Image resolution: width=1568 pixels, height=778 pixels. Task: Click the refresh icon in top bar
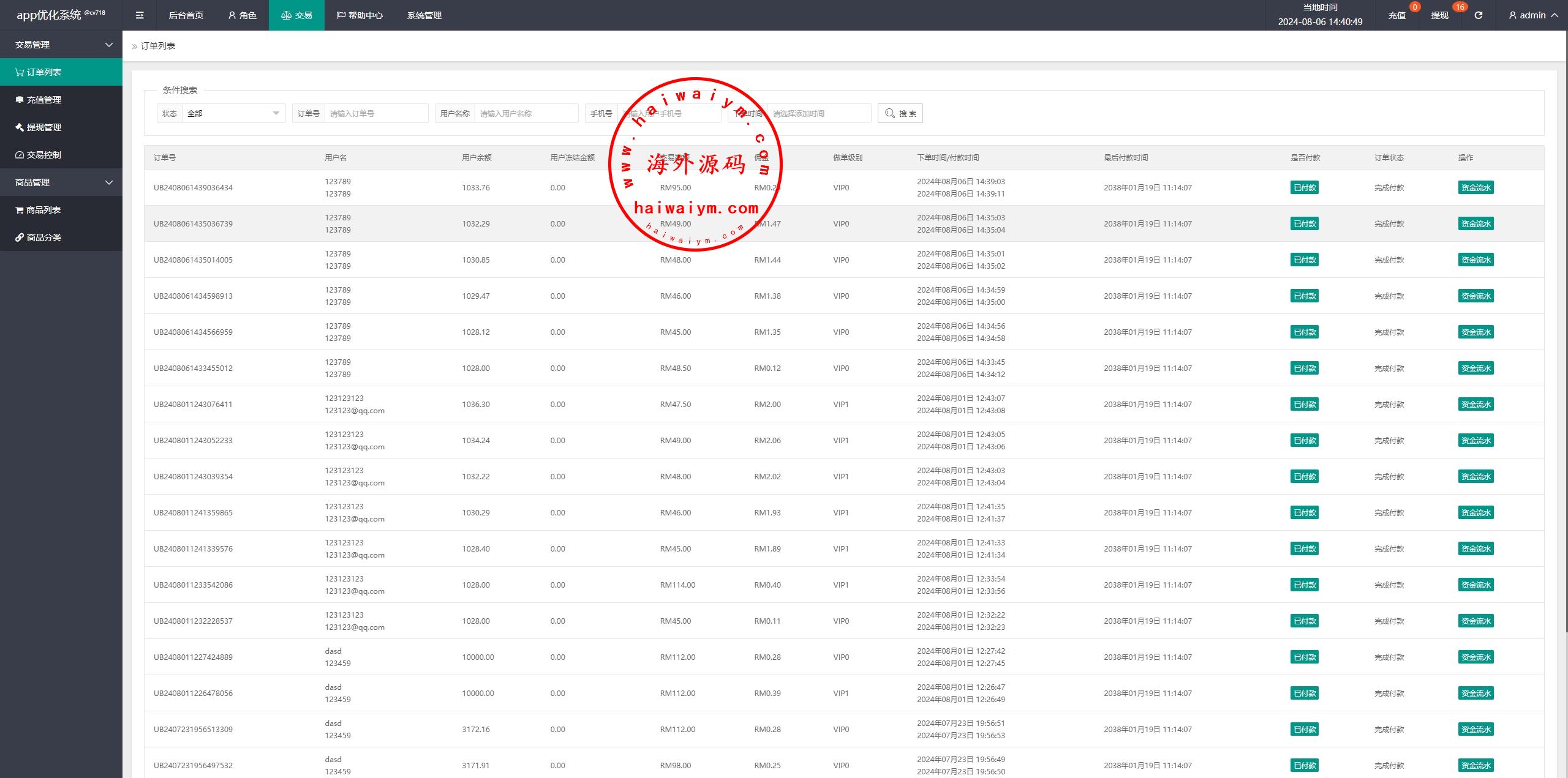point(1478,15)
